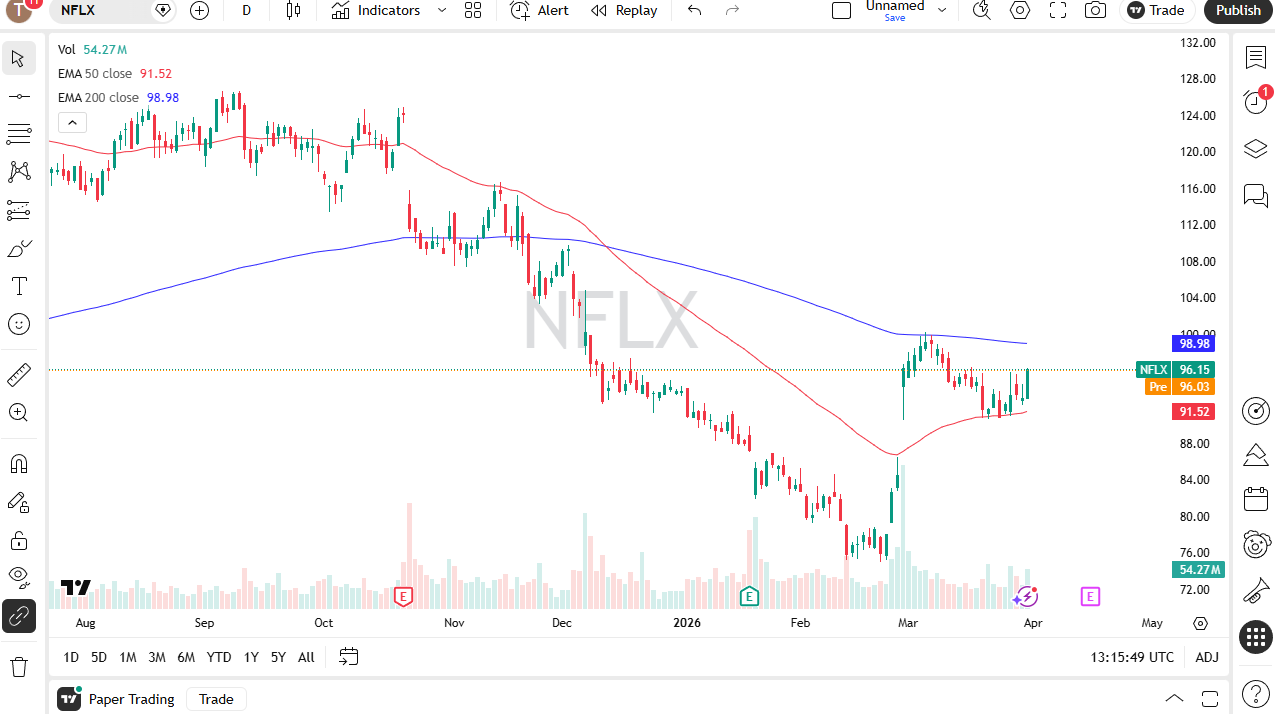The height and width of the screenshot is (714, 1275).
Task: Expand the bottom trading panel chevron
Action: [x=1175, y=699]
